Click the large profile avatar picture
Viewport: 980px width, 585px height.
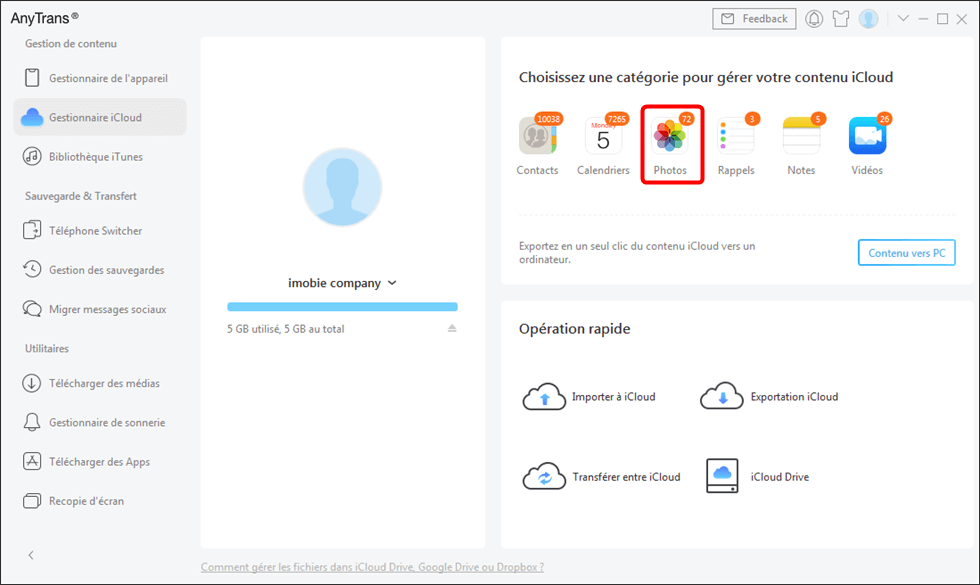click(342, 187)
